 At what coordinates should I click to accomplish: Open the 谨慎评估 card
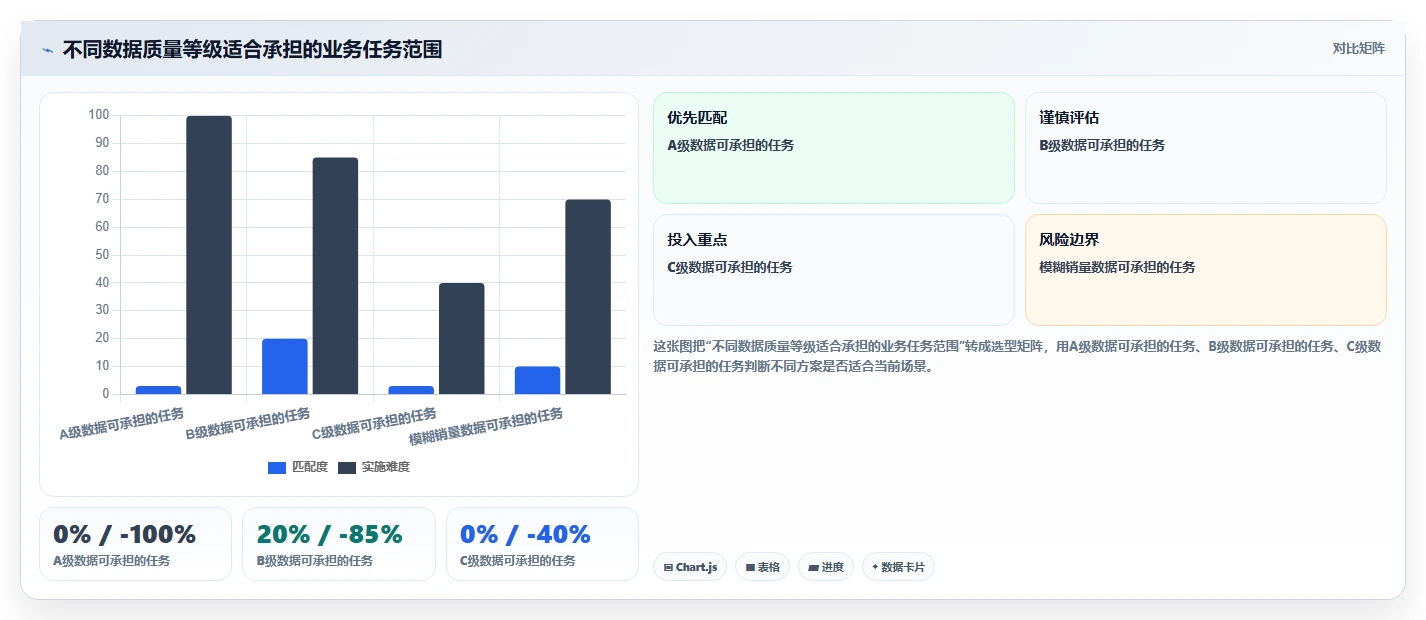click(x=1206, y=148)
